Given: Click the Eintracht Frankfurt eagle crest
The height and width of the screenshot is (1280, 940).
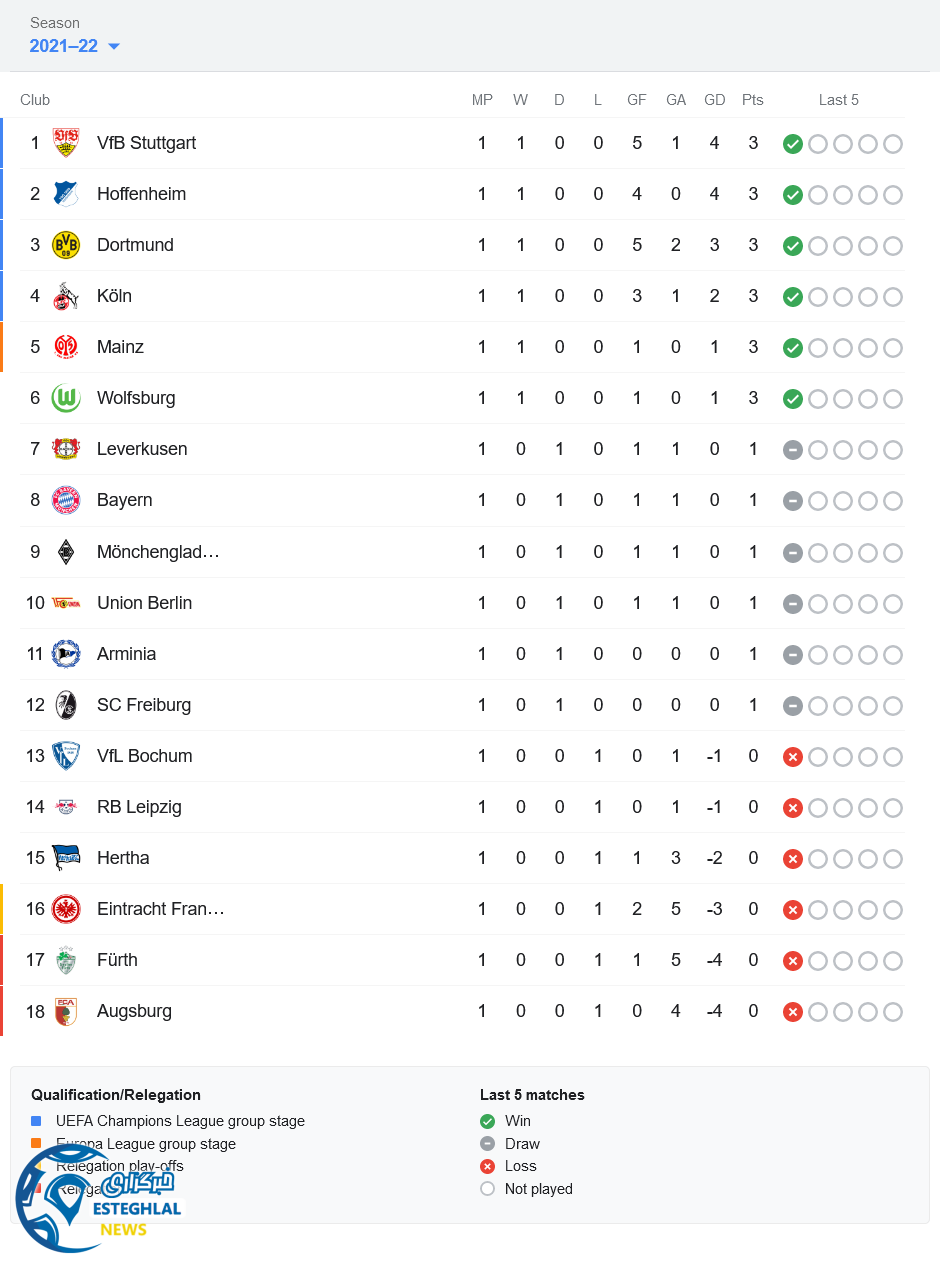Looking at the screenshot, I should click(x=66, y=909).
